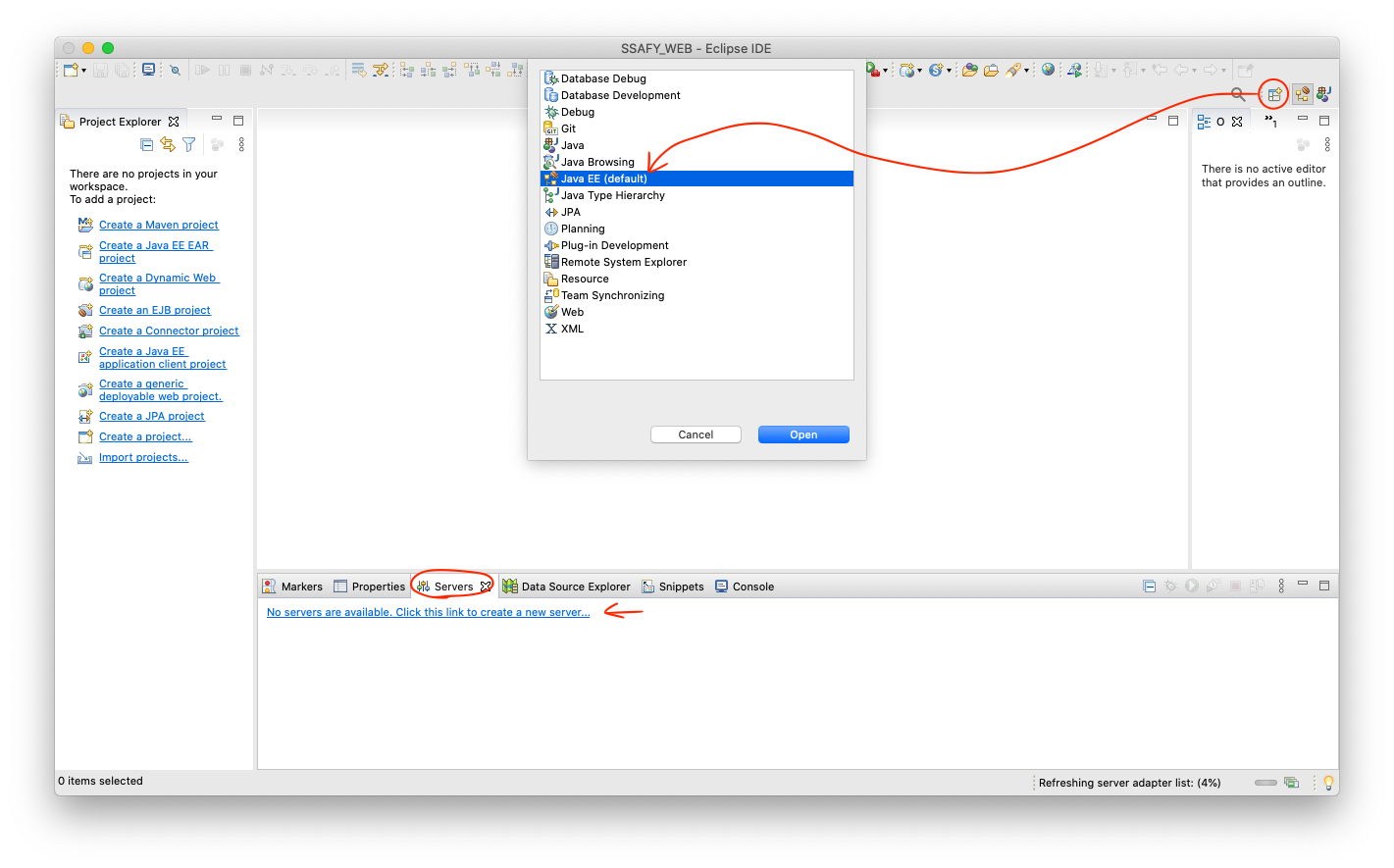Viewport: 1394px width, 868px height.
Task: Click Create a JPA project link
Action: click(x=152, y=416)
